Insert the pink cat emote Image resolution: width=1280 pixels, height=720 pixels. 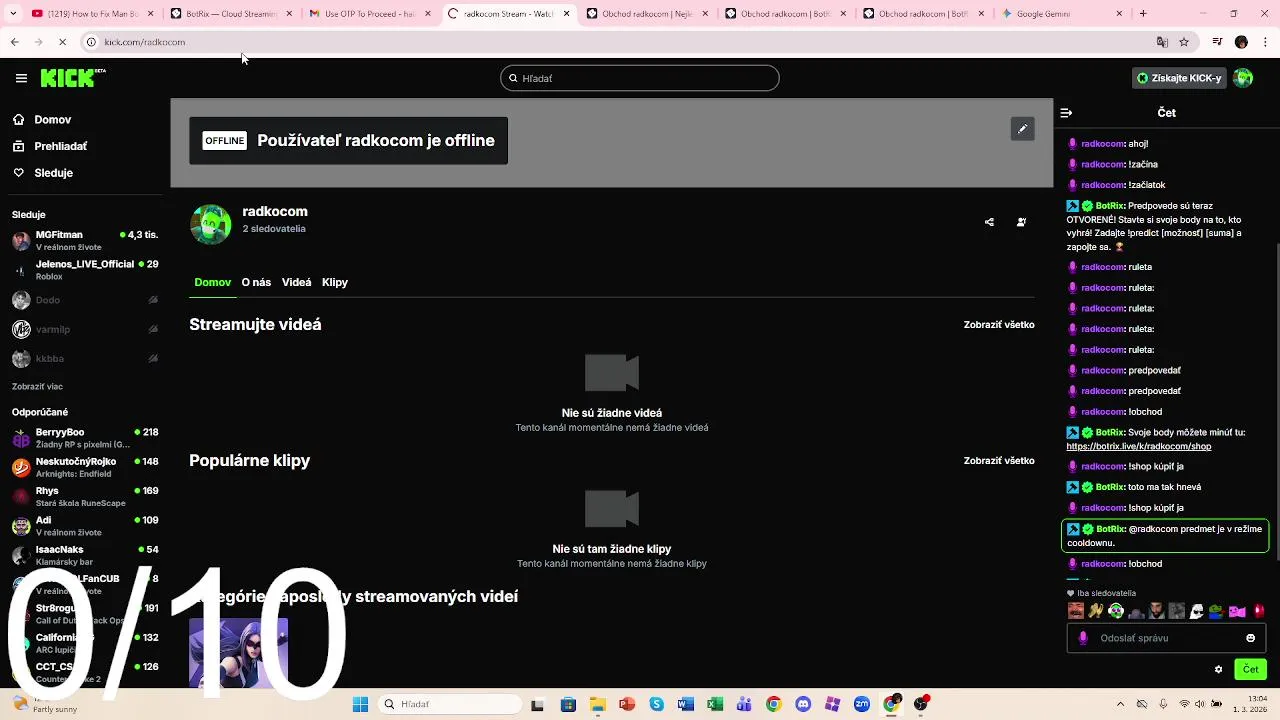pos(1237,611)
